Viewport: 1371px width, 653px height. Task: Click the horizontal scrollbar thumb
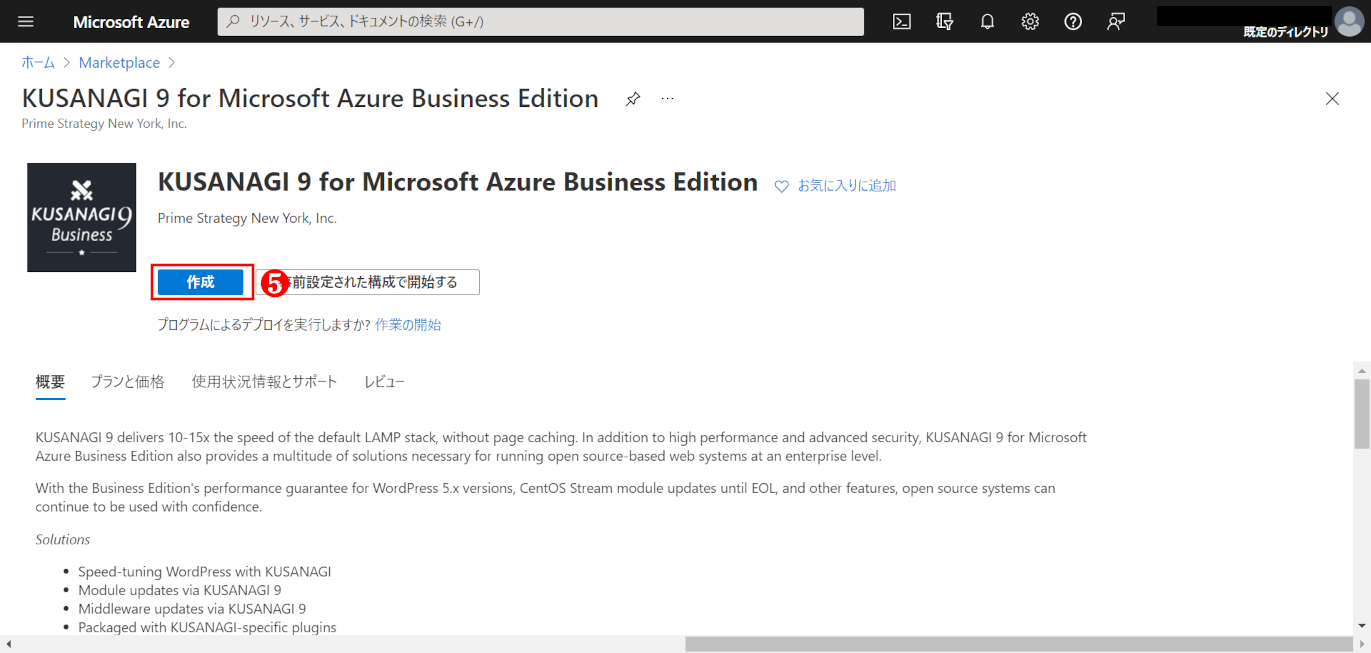[1020, 644]
